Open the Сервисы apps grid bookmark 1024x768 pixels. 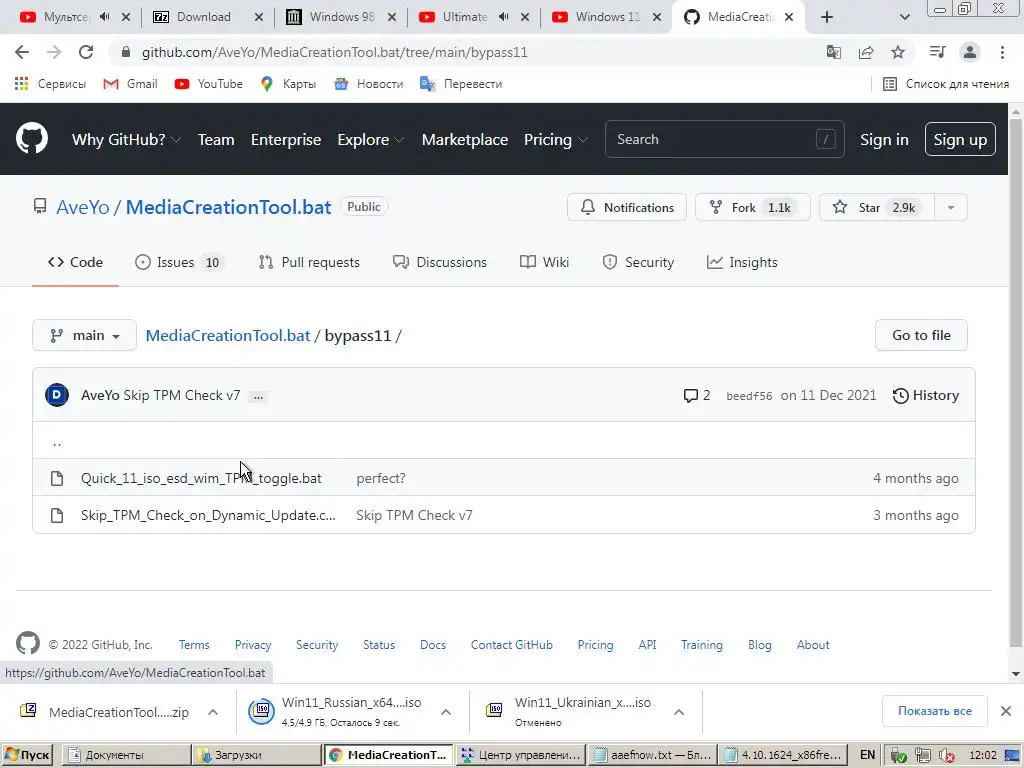click(x=50, y=84)
